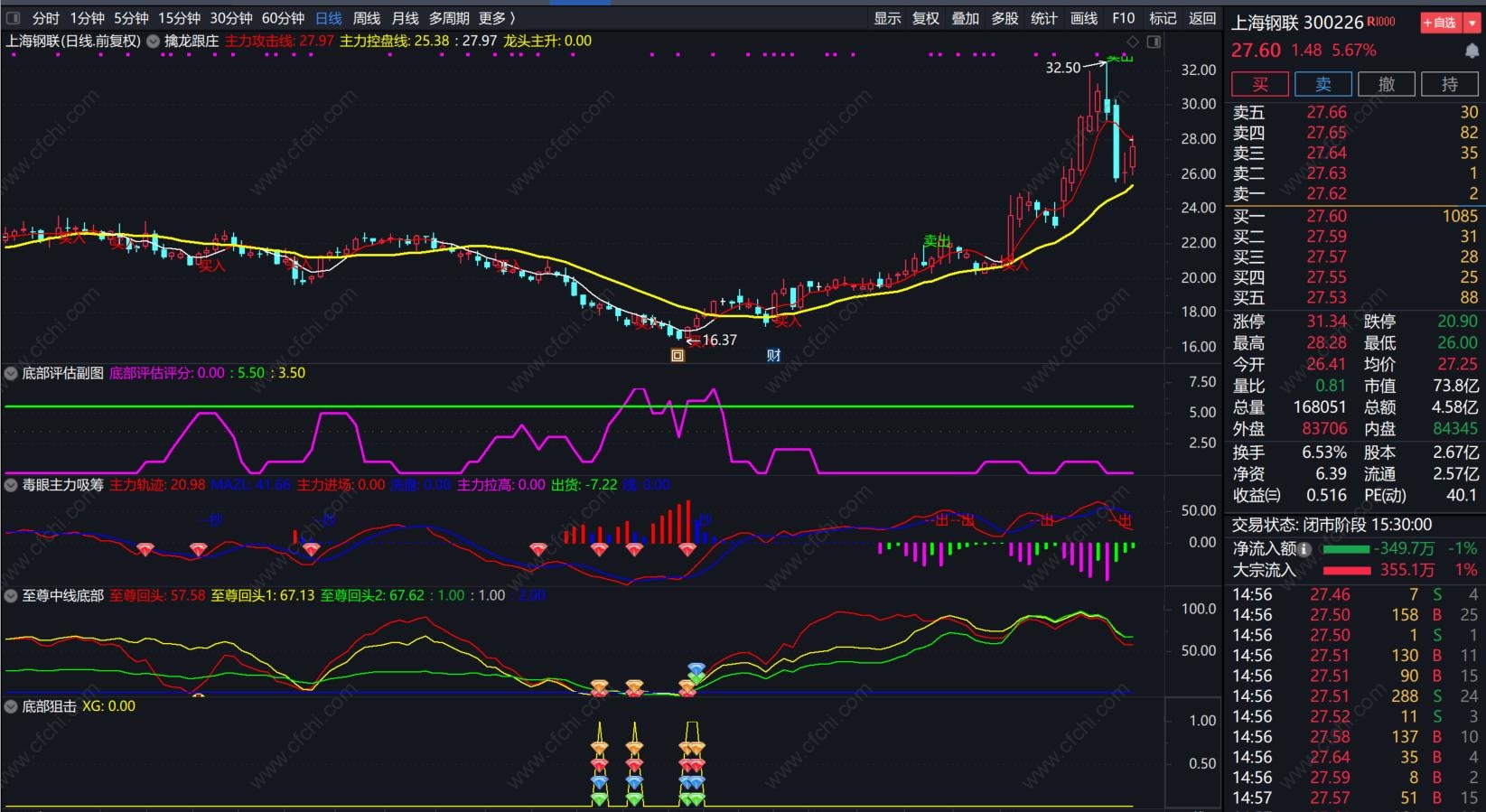Expand the 底部评估副图 indicator dropdown
The height and width of the screenshot is (812, 1486).
coord(11,373)
